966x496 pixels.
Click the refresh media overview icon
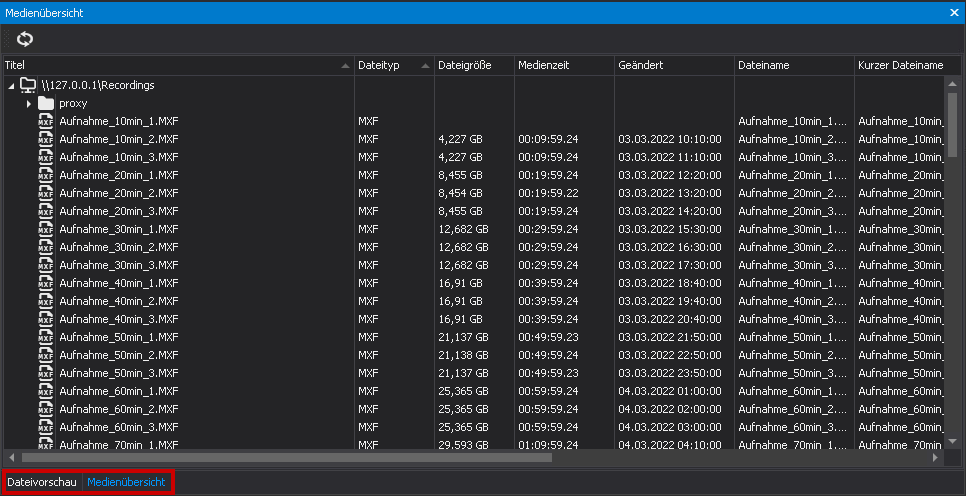click(25, 39)
